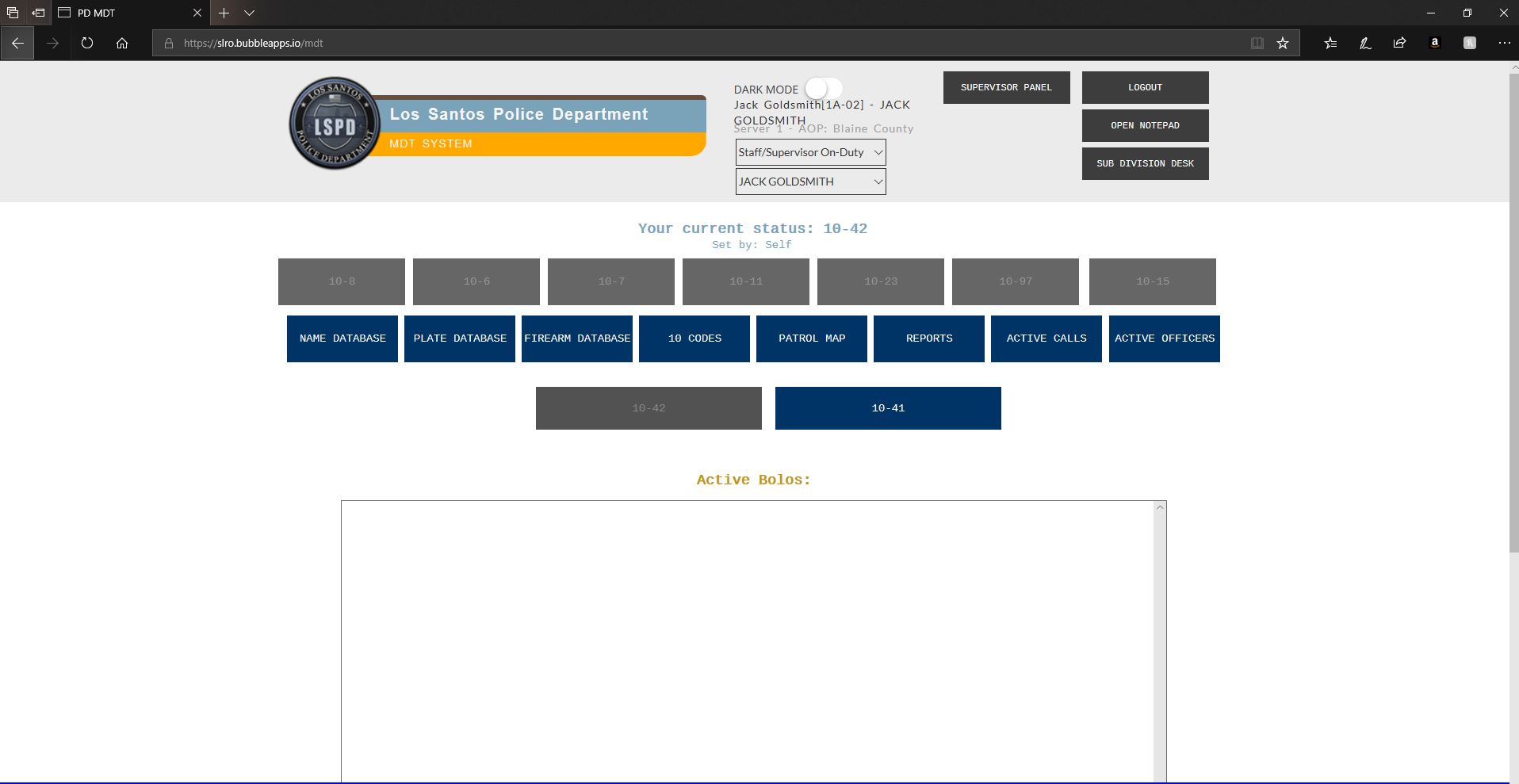Click the browser forward arrow
Viewport: 1519px width, 784px height.
(x=52, y=44)
